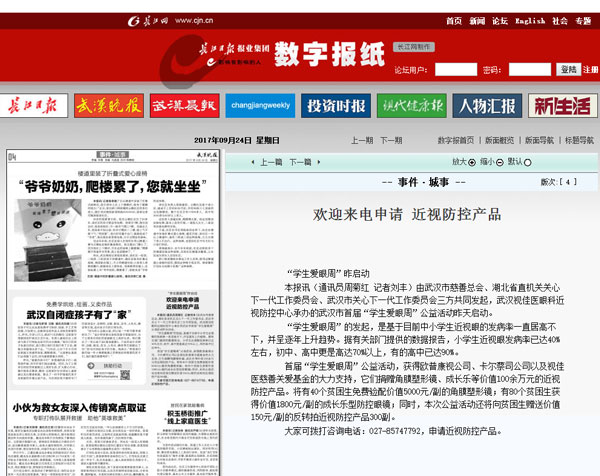Viewport: 600px width, 476px height.
Task: Open the 小伙为救女友深入传销窝点取证 article on preview
Action: [79, 408]
